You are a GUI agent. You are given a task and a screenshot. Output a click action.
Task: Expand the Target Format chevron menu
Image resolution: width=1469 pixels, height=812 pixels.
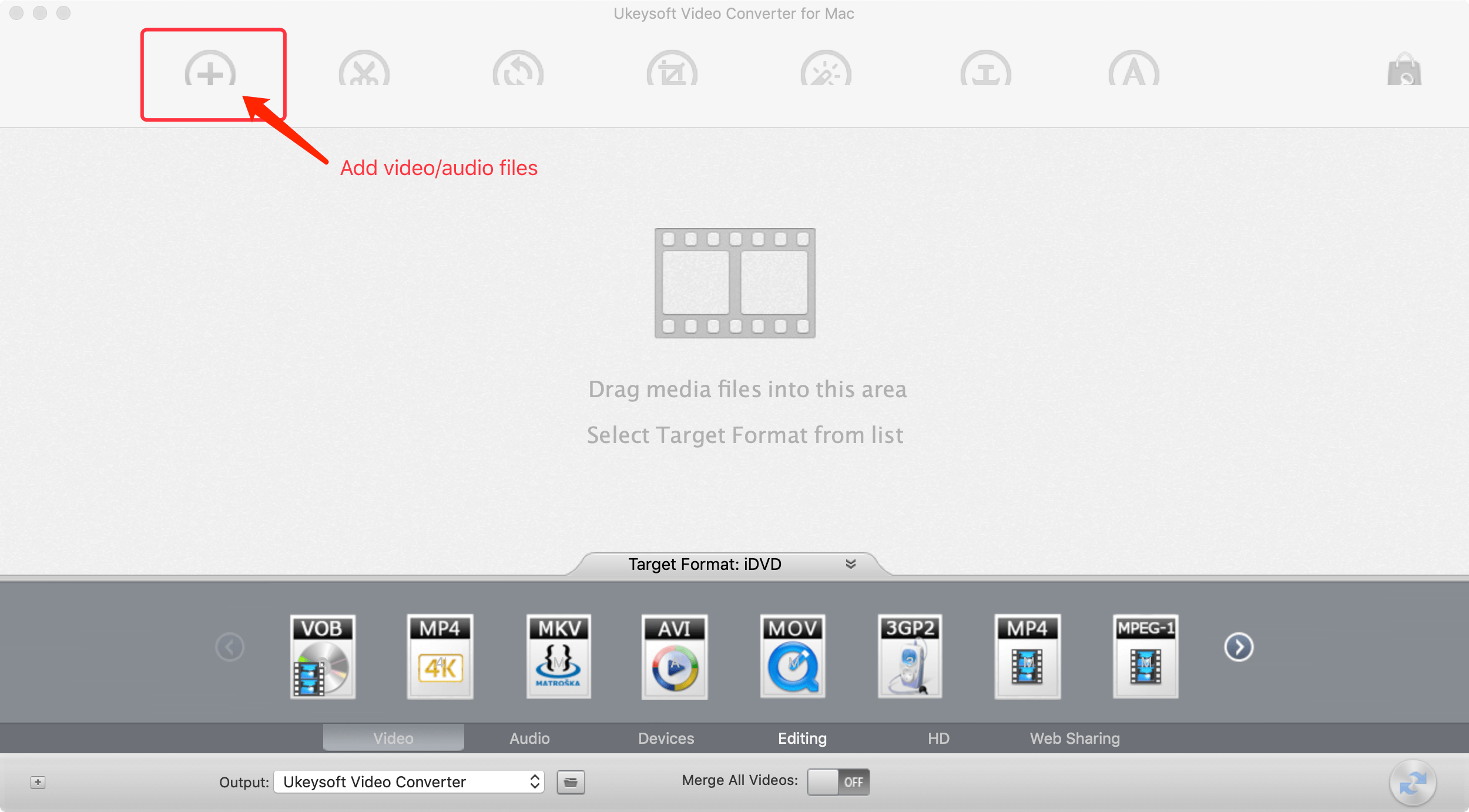click(852, 564)
